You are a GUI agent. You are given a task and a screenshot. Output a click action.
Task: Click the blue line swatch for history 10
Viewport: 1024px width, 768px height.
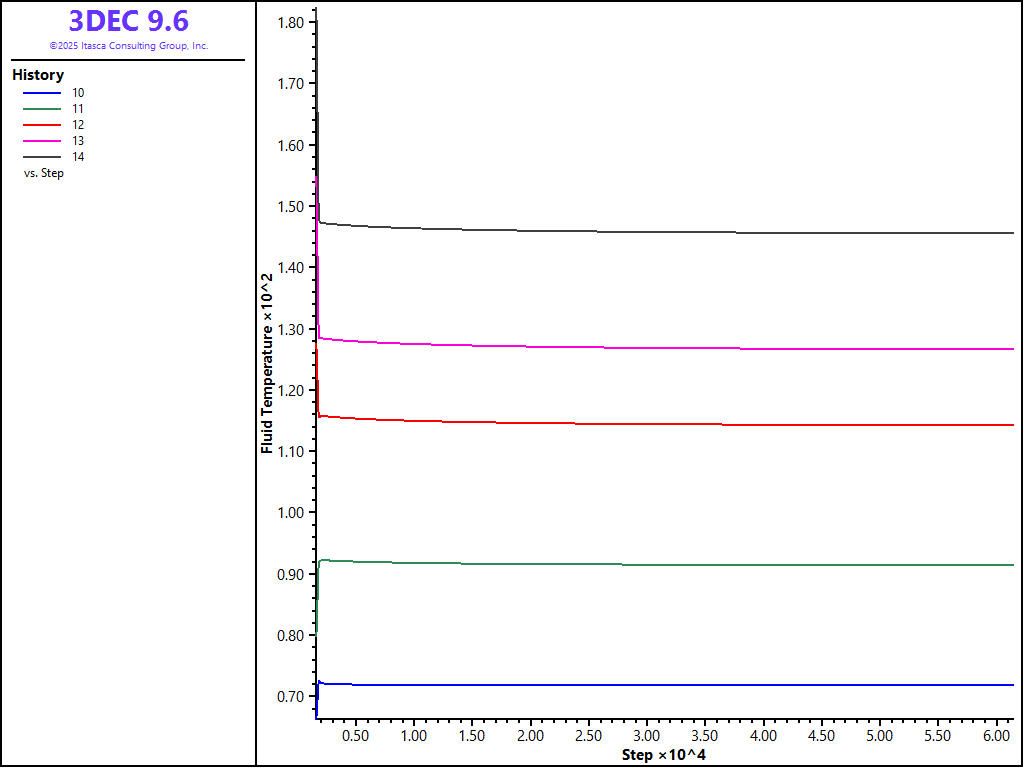click(42, 92)
